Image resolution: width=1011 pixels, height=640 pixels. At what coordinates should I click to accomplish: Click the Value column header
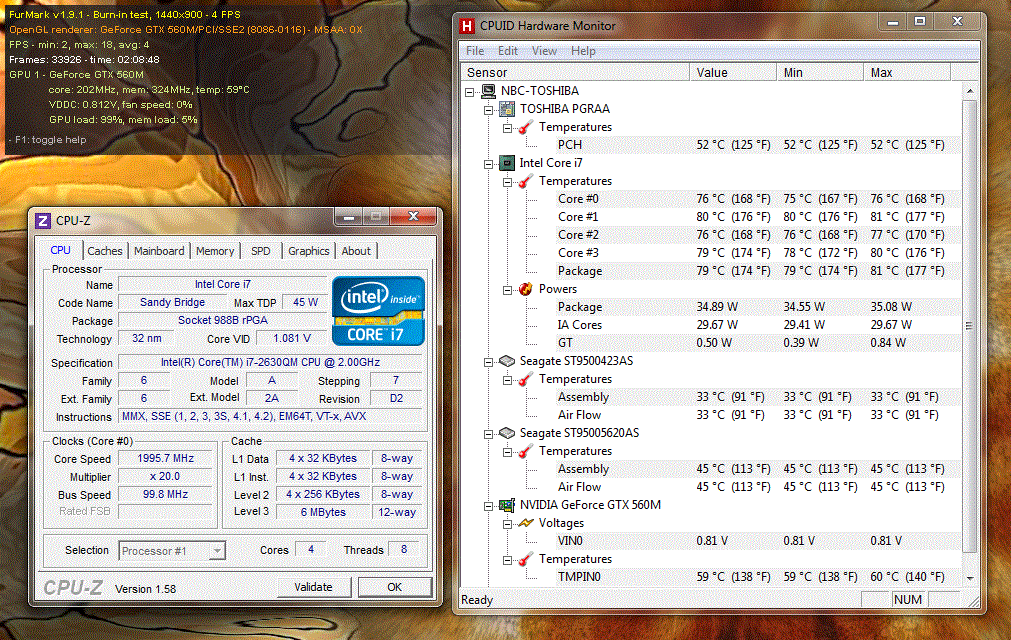(x=733, y=73)
